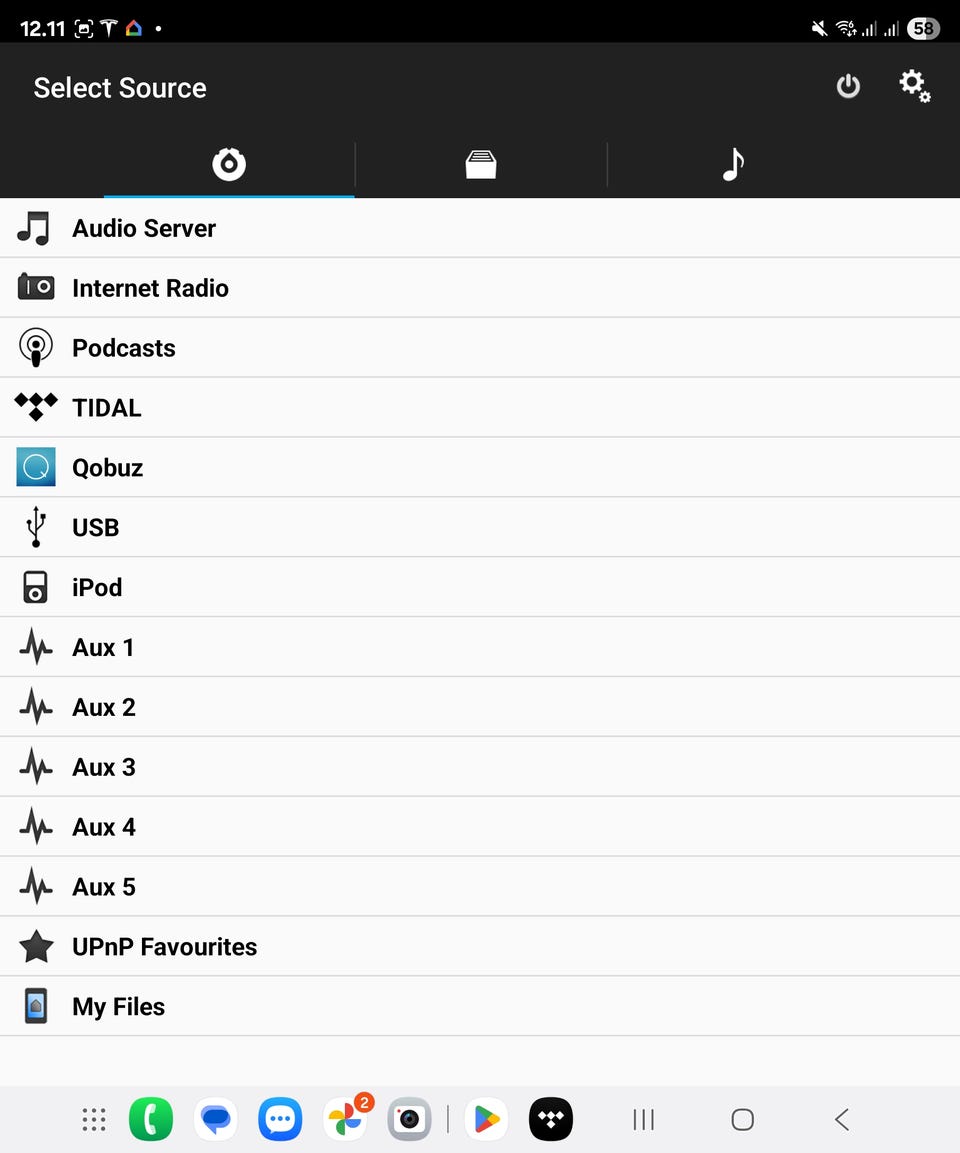Open the library drawer tab
The image size is (960, 1153).
[x=481, y=163]
